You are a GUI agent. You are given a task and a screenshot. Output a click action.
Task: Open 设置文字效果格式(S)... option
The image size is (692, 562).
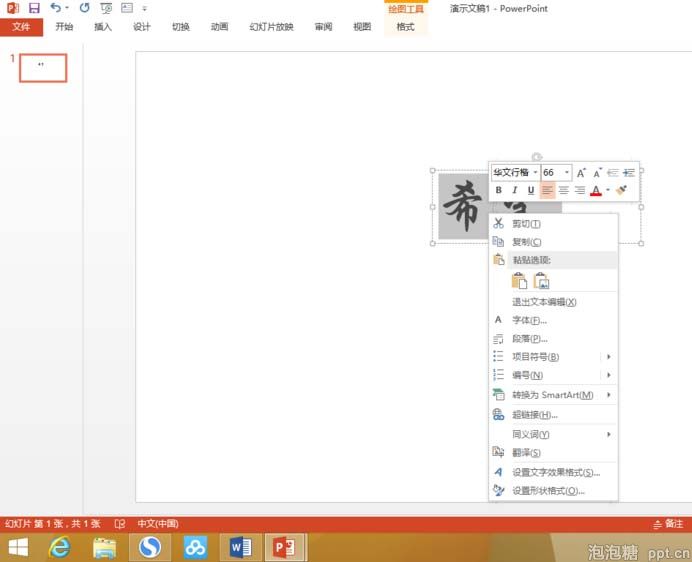553,472
